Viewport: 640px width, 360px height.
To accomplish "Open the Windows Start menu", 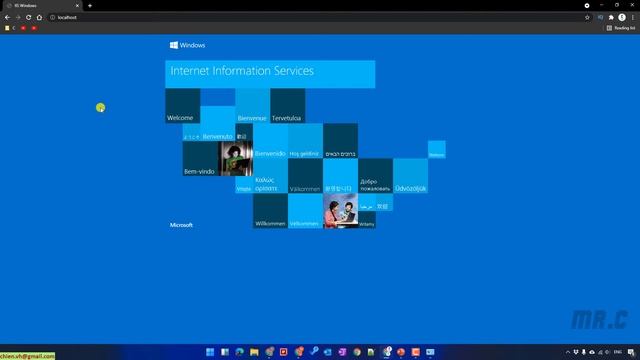I will click(x=210, y=352).
